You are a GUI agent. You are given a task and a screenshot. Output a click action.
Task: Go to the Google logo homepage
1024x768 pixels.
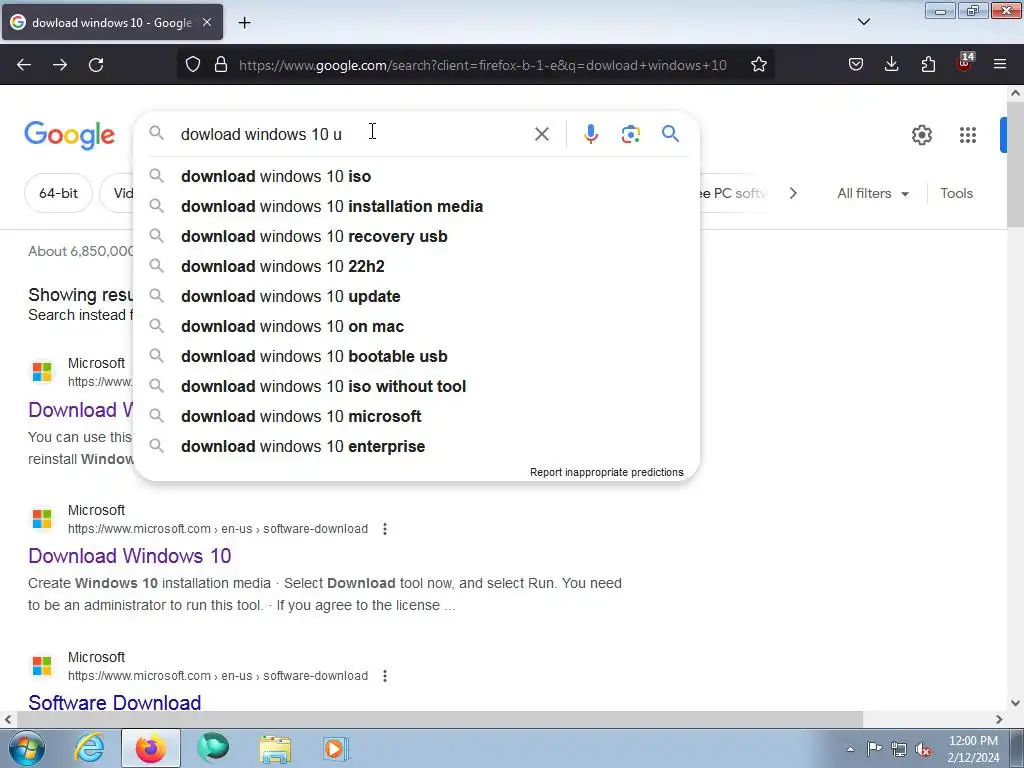tap(70, 136)
